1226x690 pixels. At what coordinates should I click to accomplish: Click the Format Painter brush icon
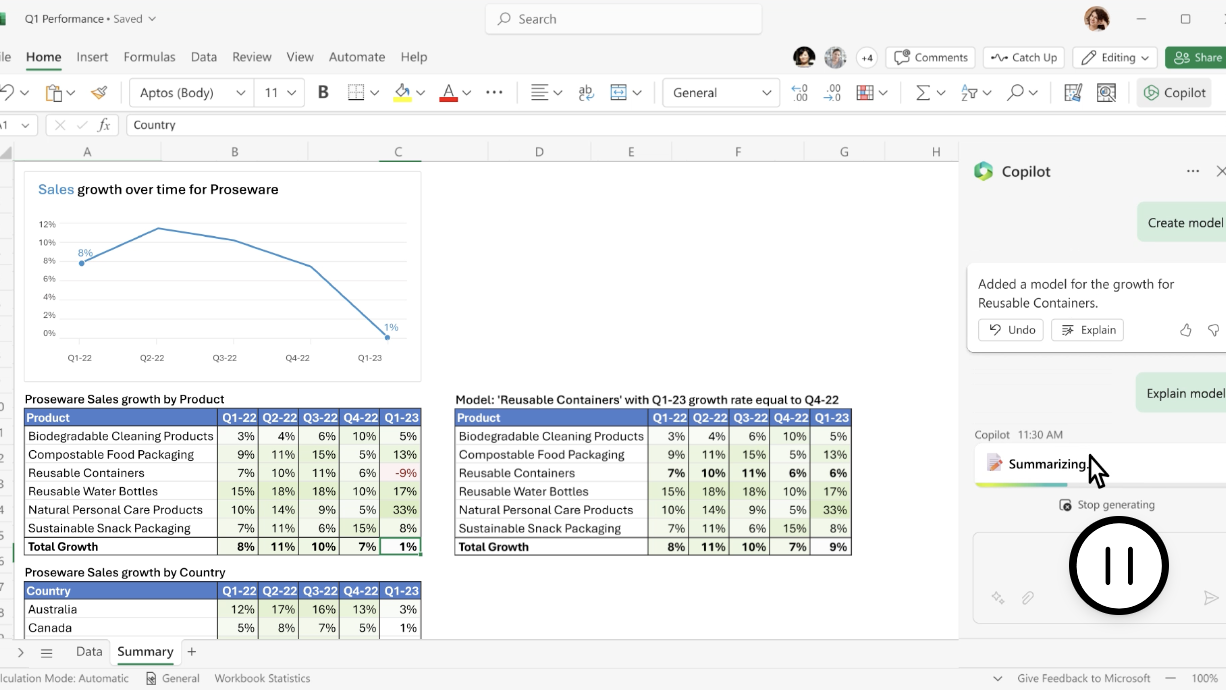tap(98, 93)
